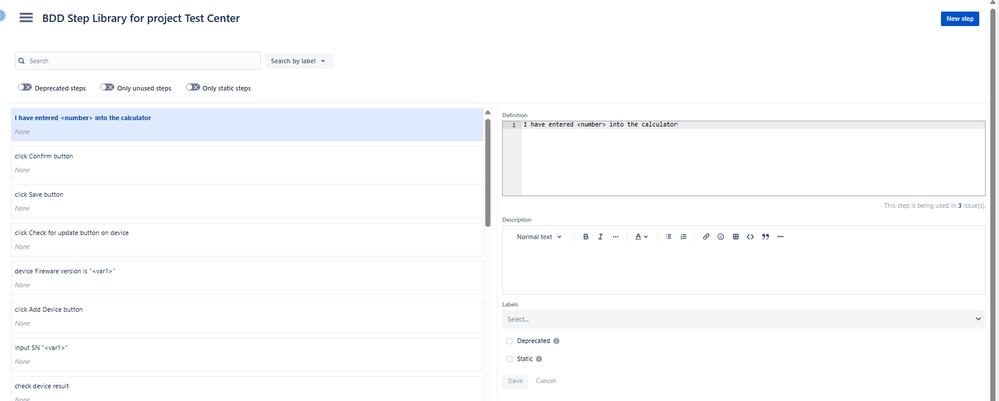
Task: Select the 'click Confirm button' step
Action: pyautogui.click(x=247, y=163)
